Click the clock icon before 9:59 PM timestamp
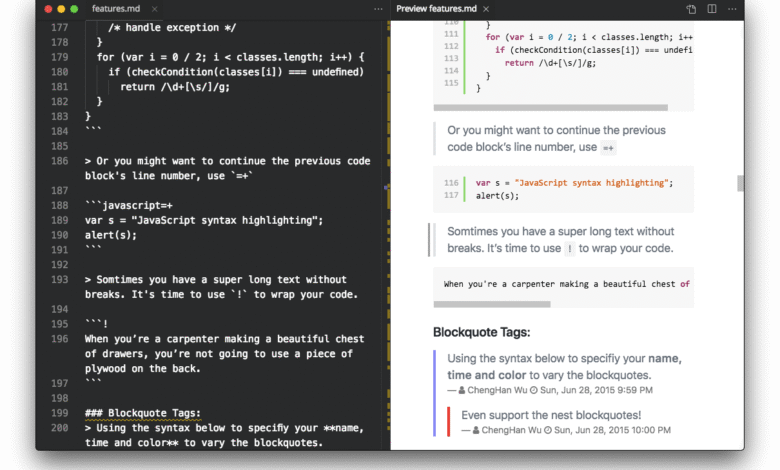The image size is (780, 470). (534, 390)
